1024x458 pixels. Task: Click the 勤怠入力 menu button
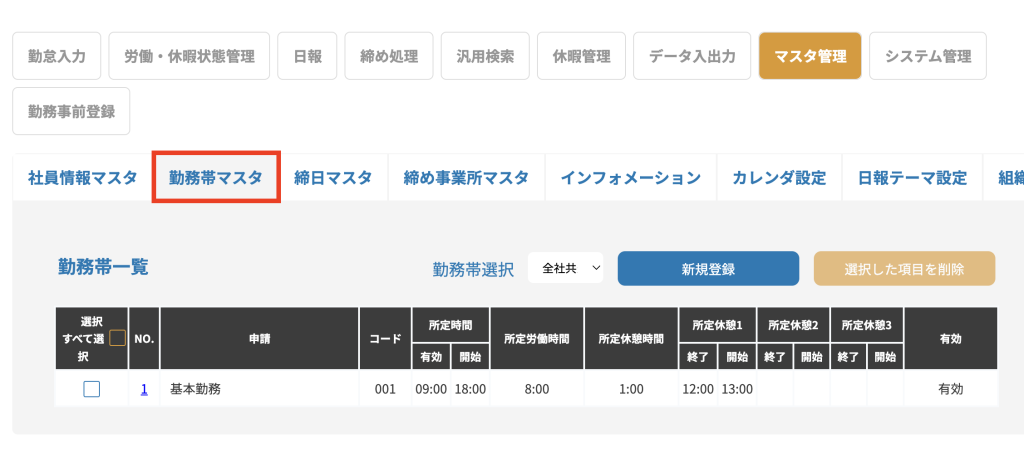(x=57, y=56)
